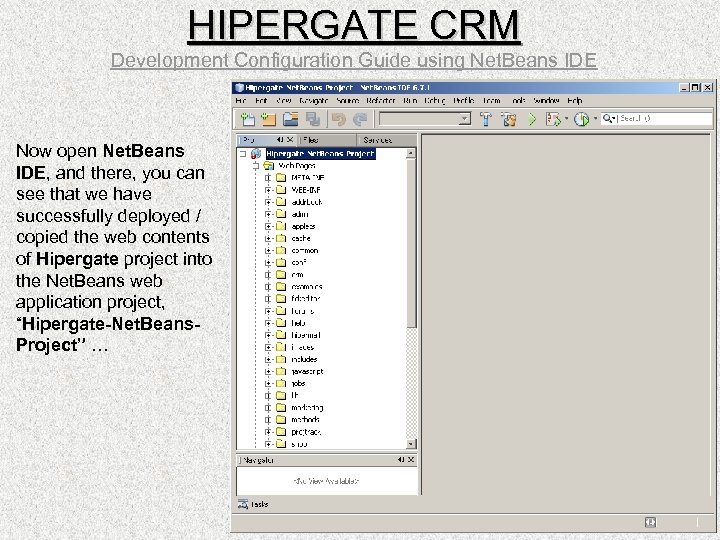Expand the hipermail folder

coord(269,335)
